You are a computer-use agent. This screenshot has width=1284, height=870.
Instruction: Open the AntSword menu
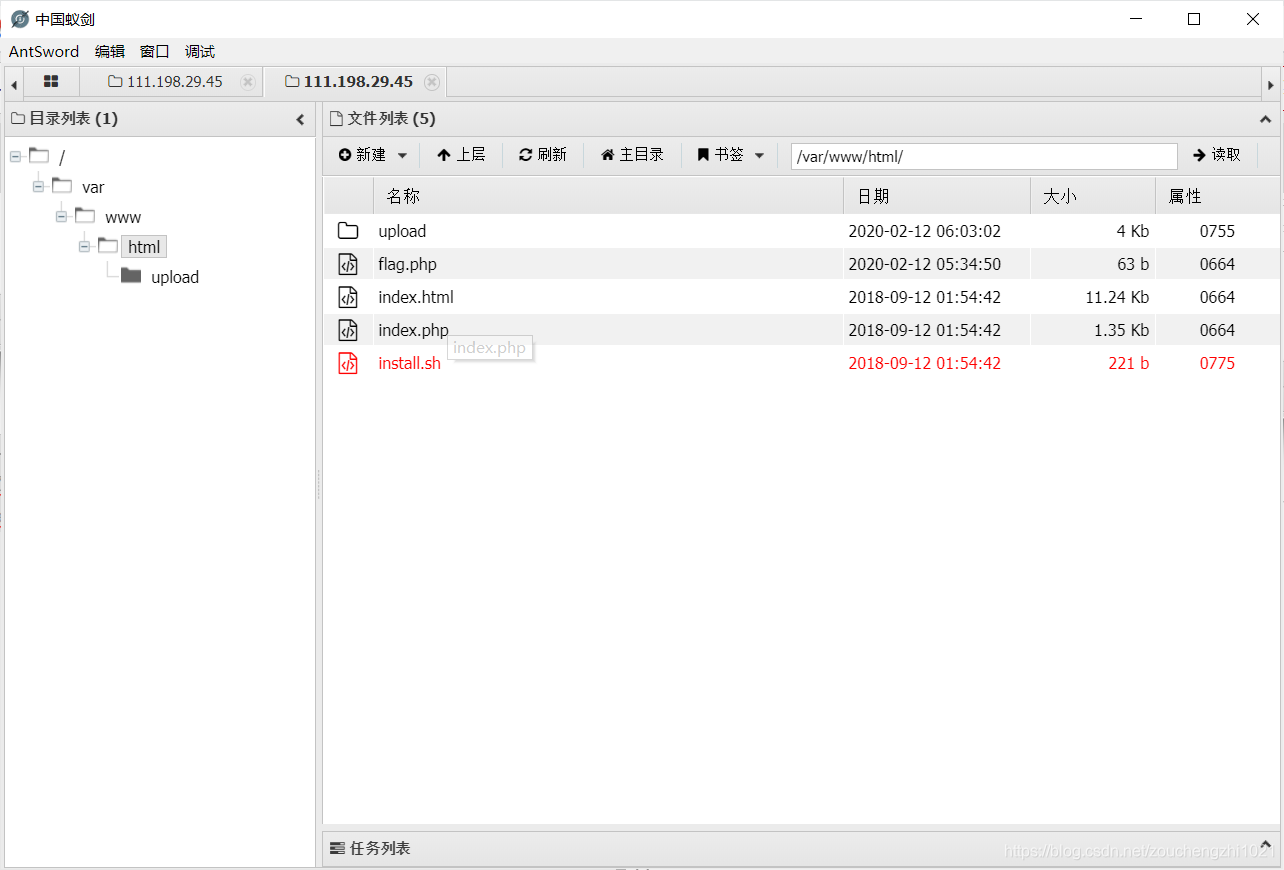pyautogui.click(x=44, y=52)
